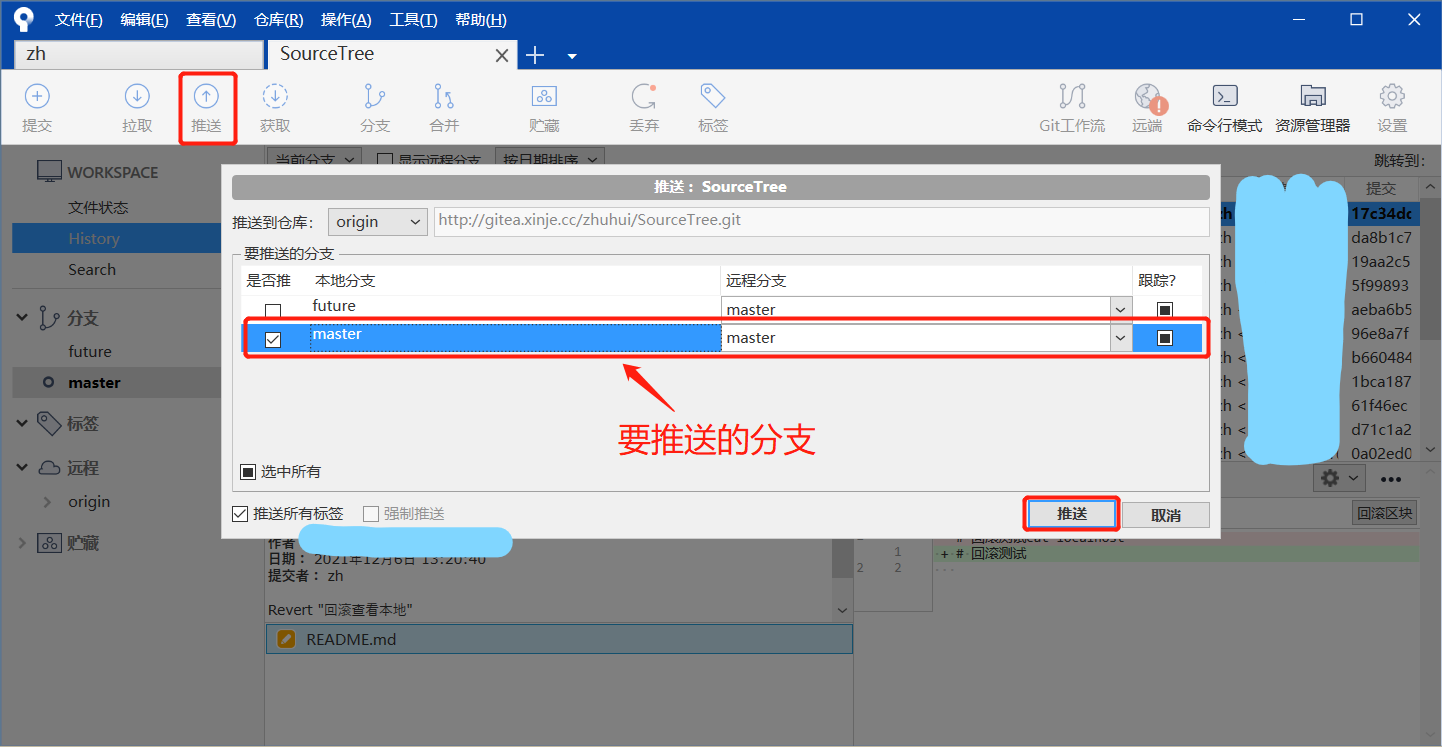Open 命令行模式 terminal icon
Viewport: 1442px width, 747px height.
[1225, 97]
